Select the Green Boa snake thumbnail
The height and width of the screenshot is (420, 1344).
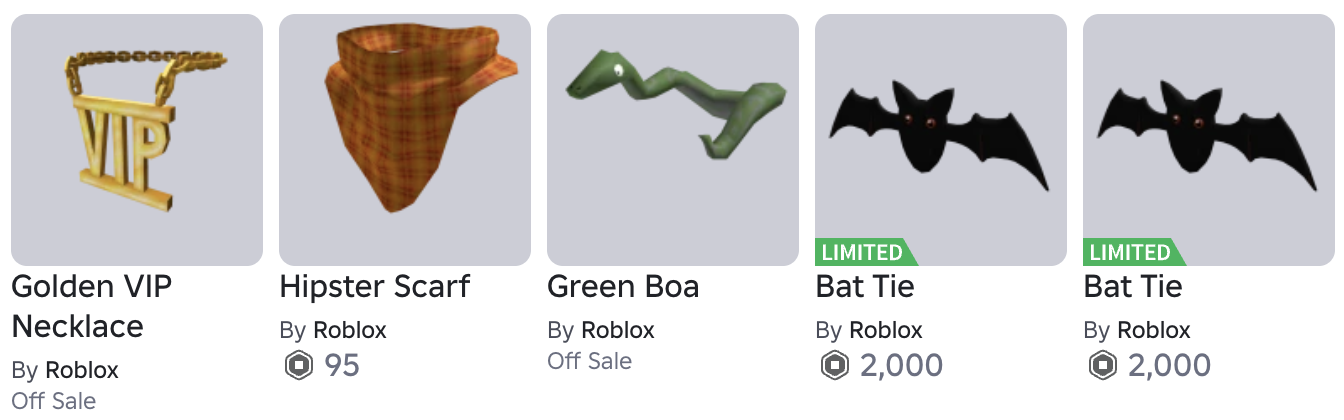click(673, 140)
